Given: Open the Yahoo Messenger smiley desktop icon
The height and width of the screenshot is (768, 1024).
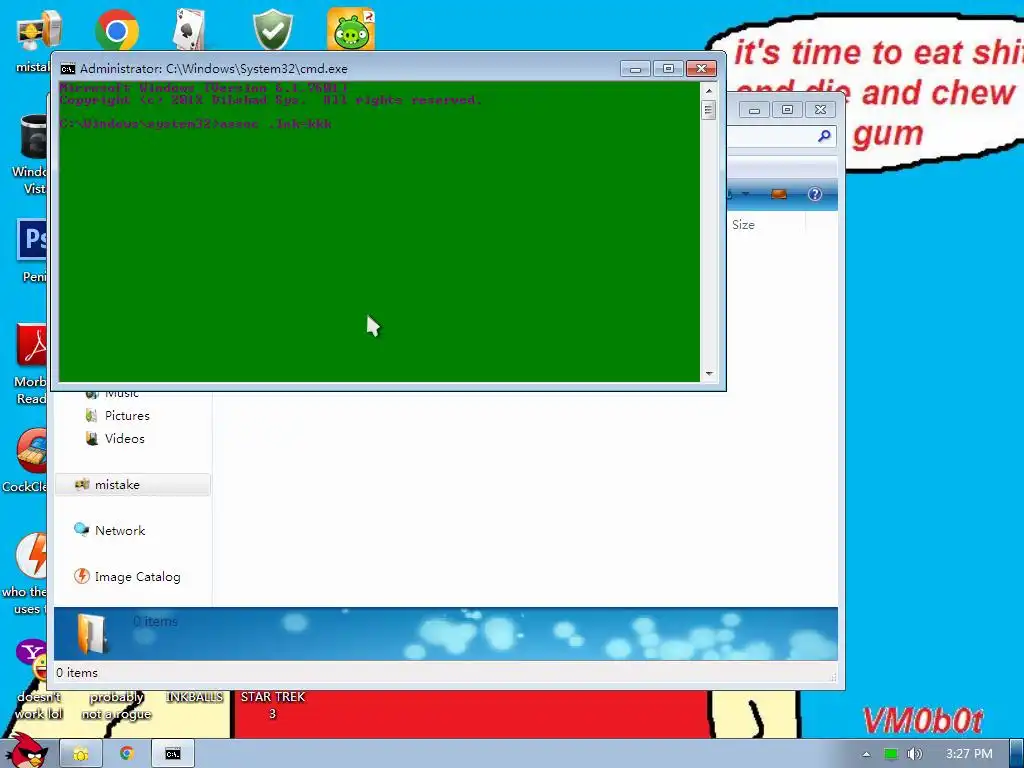Looking at the screenshot, I should (x=32, y=660).
